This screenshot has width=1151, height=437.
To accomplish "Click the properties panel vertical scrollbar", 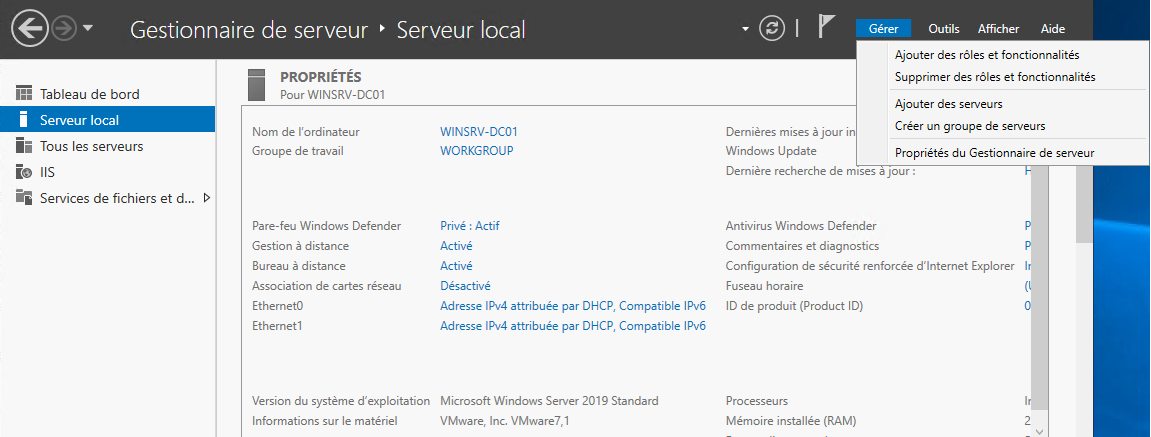I will (x=1040, y=300).
